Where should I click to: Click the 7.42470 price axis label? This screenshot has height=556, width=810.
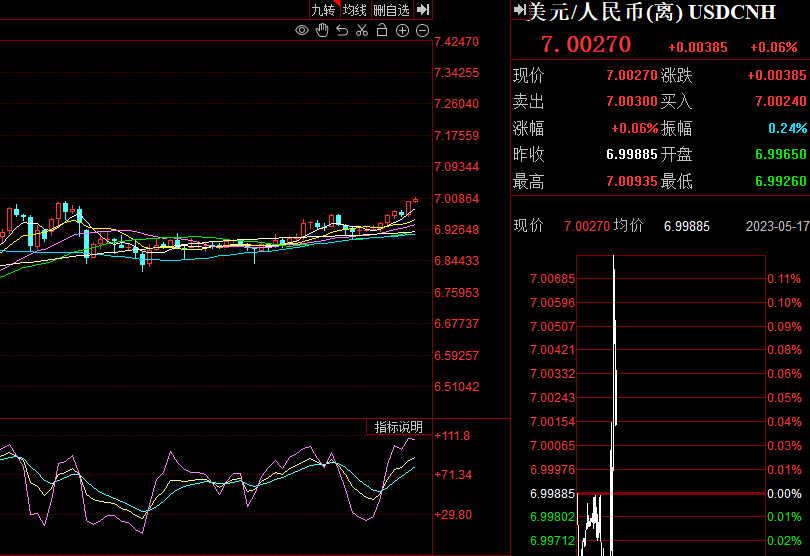click(x=457, y=41)
